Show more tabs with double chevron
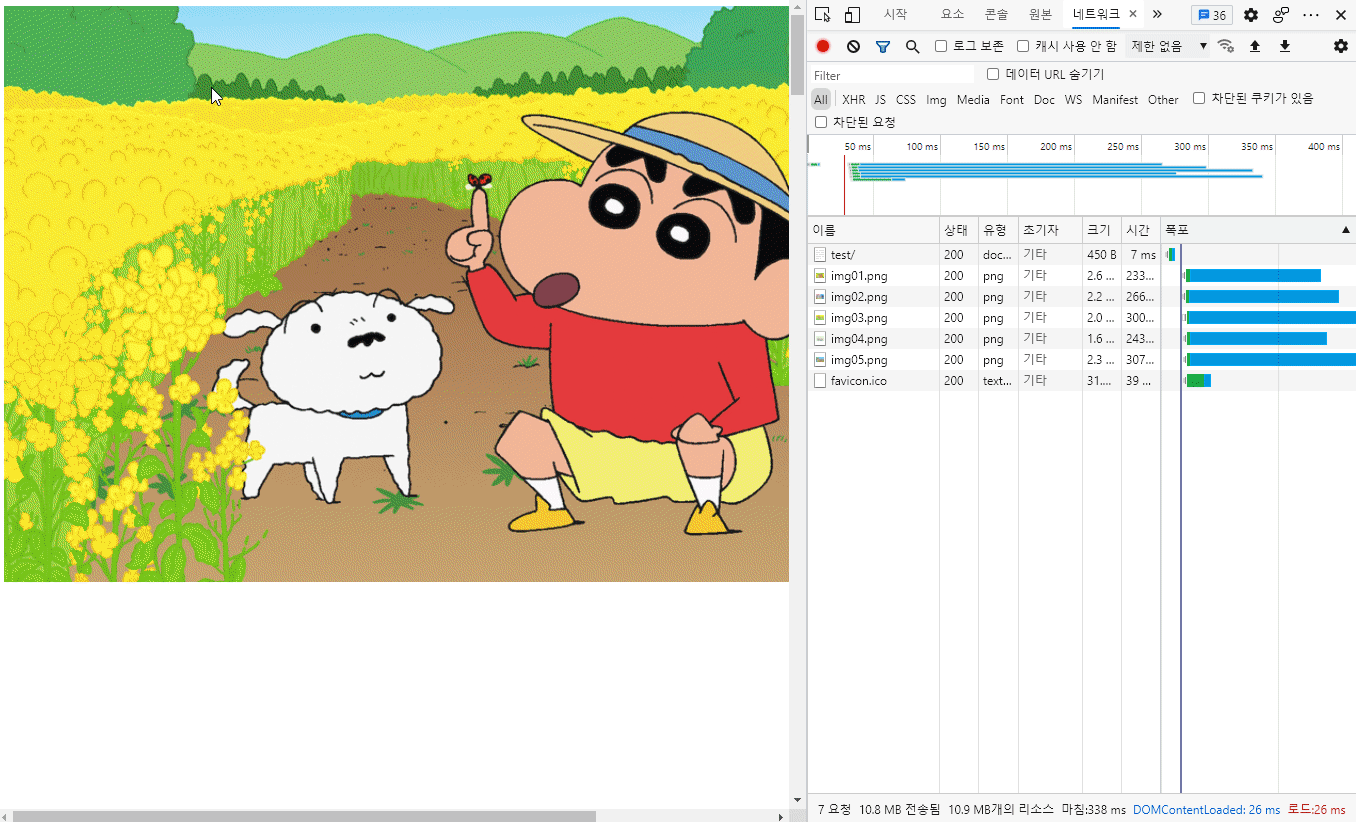Screen dimensions: 1356x822 [x=1157, y=14]
